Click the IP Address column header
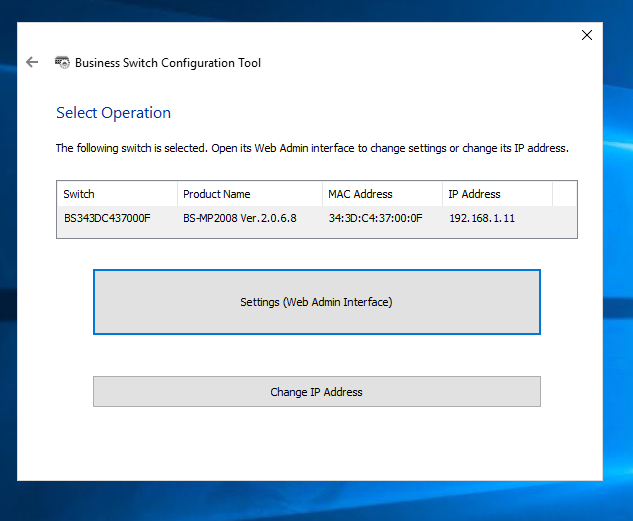This screenshot has width=633, height=521. tap(497, 194)
